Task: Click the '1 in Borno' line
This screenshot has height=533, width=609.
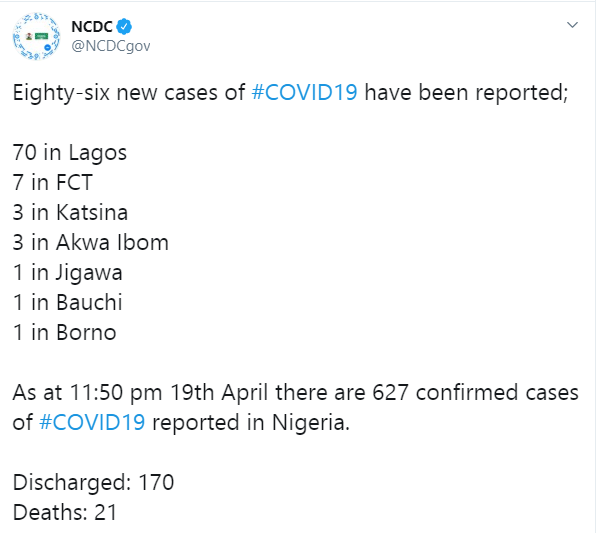Action: pos(64,333)
